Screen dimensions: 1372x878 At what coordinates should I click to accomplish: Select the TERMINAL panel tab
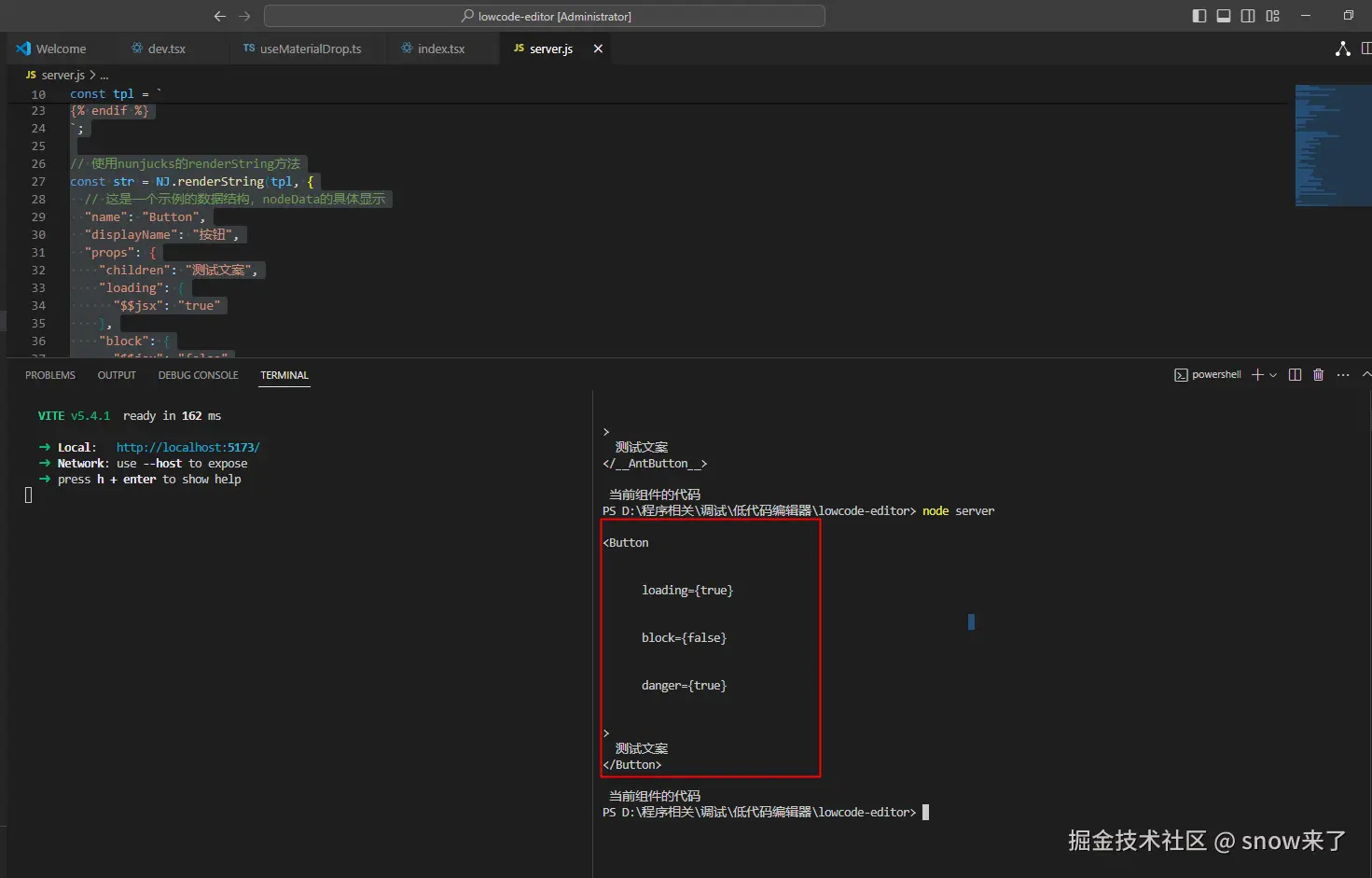(284, 375)
